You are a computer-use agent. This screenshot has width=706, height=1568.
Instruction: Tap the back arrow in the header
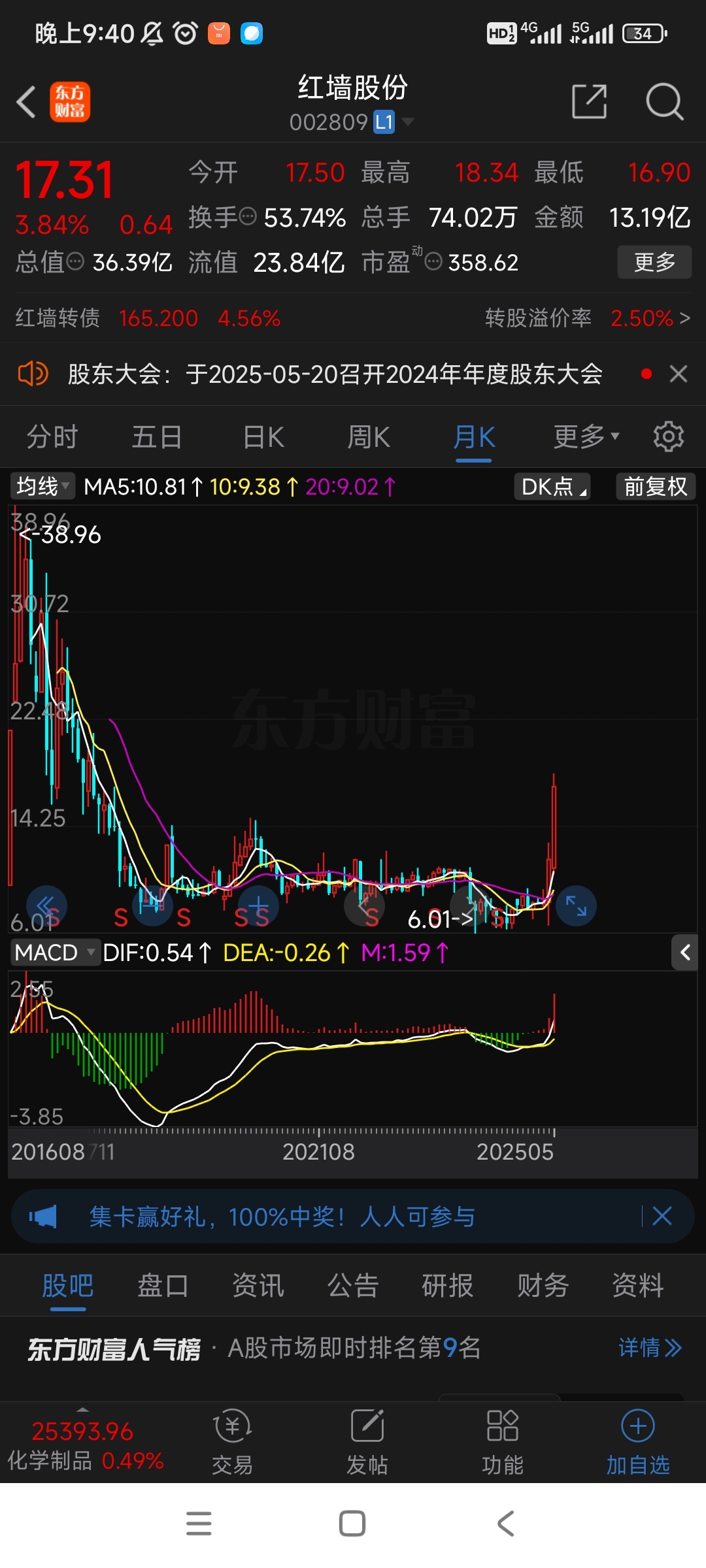[x=26, y=103]
